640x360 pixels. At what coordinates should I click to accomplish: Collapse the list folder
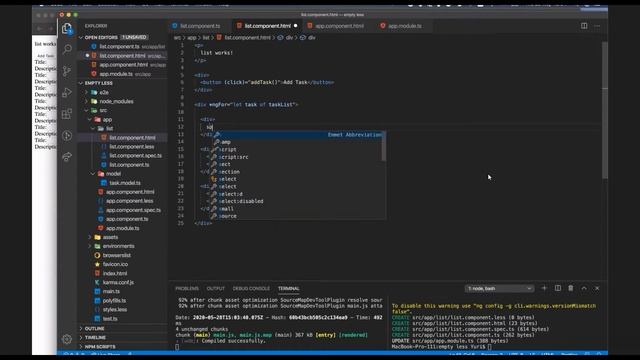coord(93,128)
